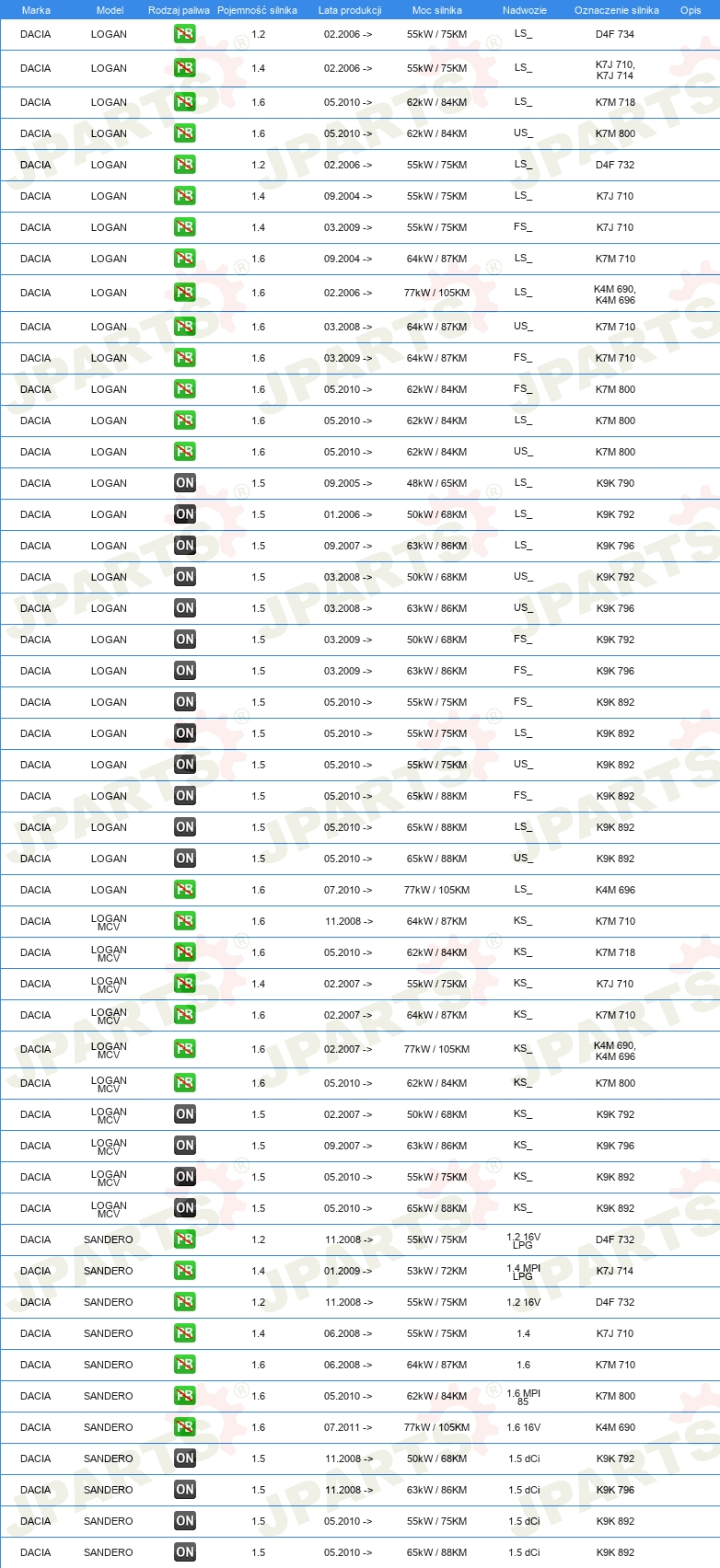The image size is (720, 1568).
Task: Select PB icon in 09.2004 K7M 710 row
Action: 185,259
